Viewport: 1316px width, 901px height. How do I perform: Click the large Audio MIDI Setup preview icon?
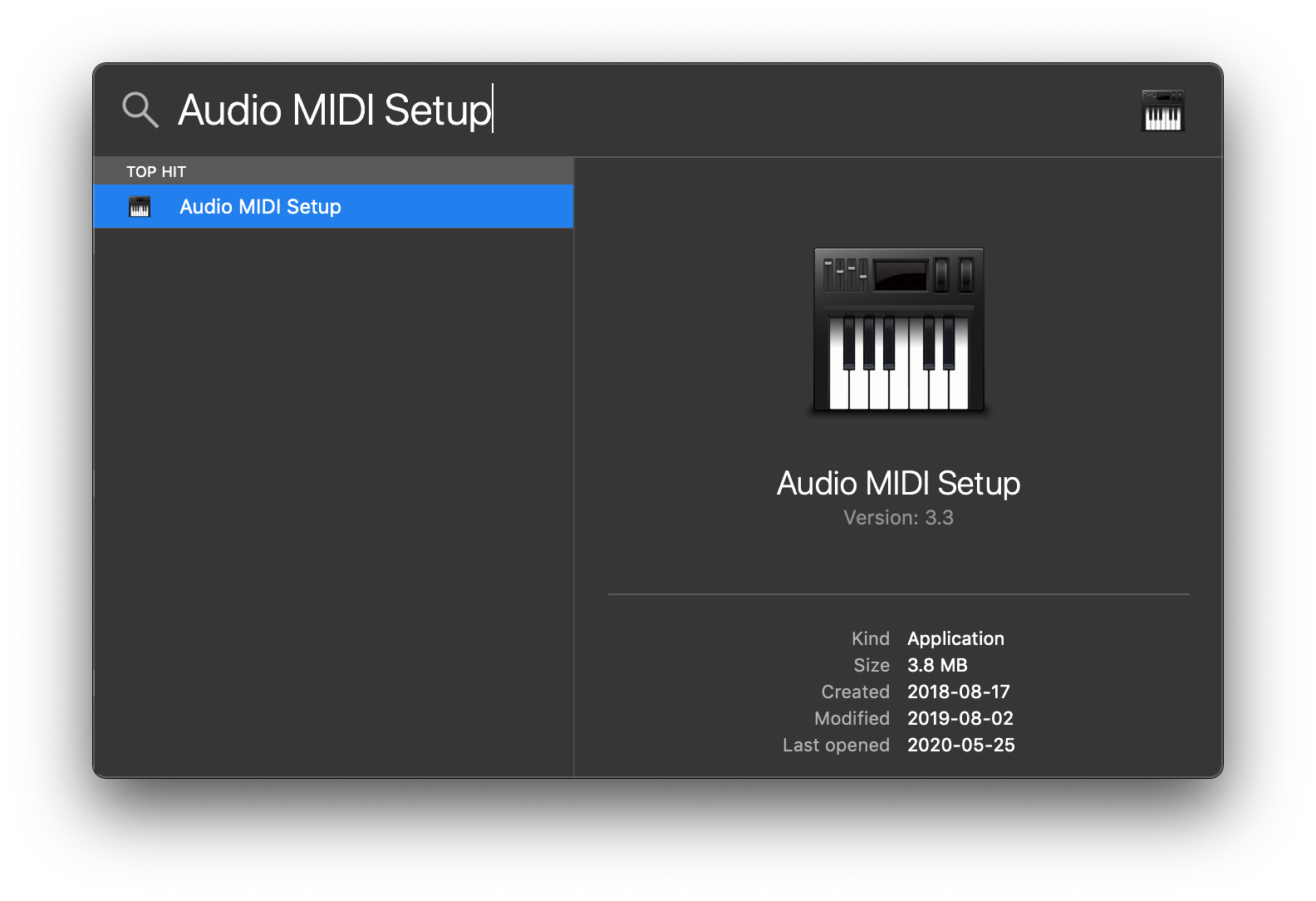coord(899,330)
